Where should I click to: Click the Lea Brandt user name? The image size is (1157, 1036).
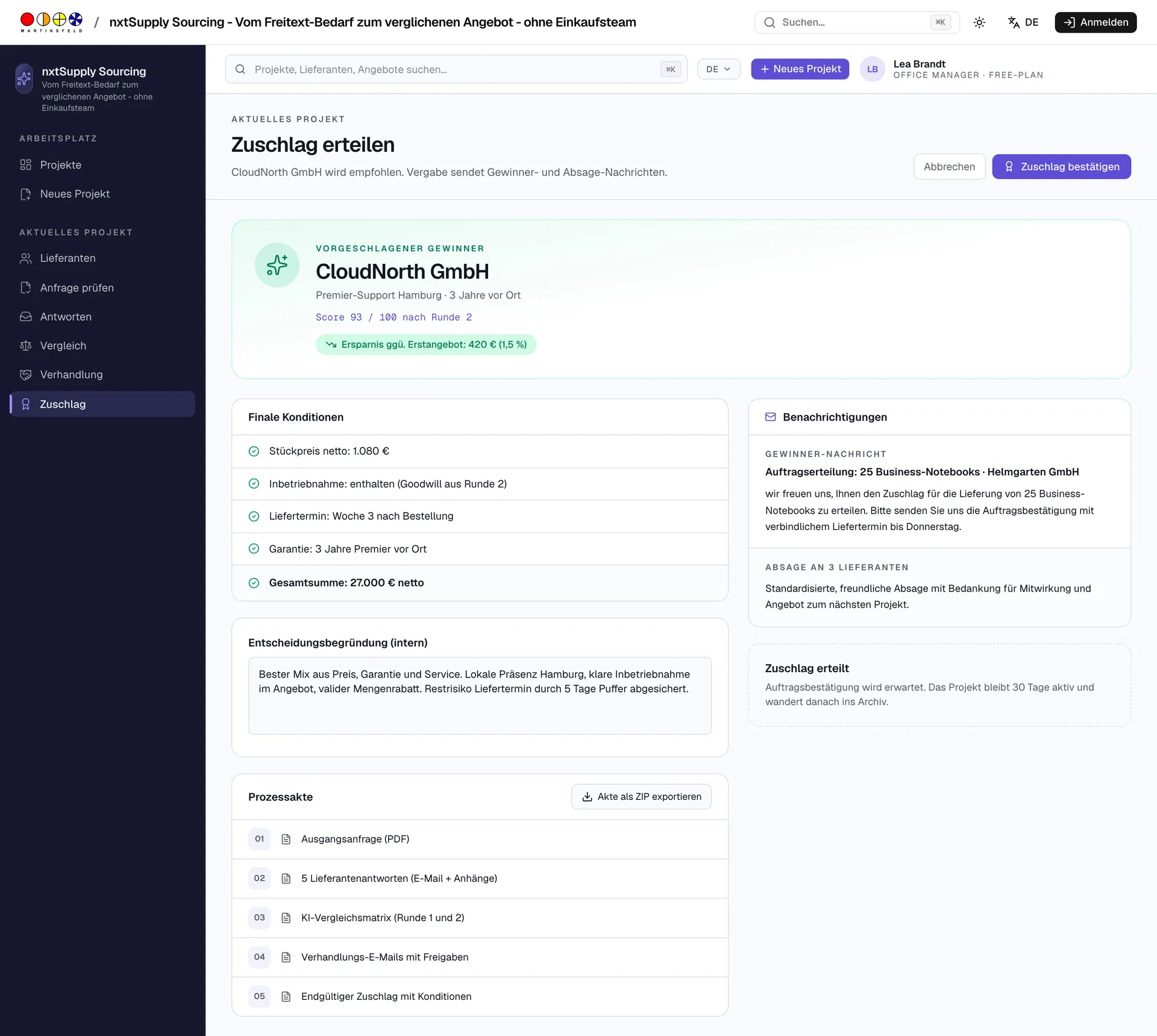click(919, 64)
